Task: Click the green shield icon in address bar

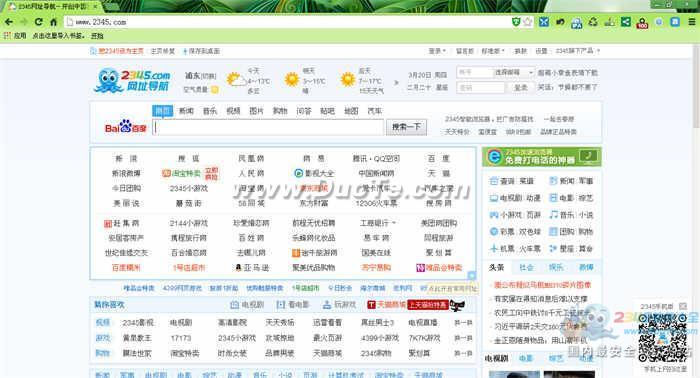Action: point(516,21)
